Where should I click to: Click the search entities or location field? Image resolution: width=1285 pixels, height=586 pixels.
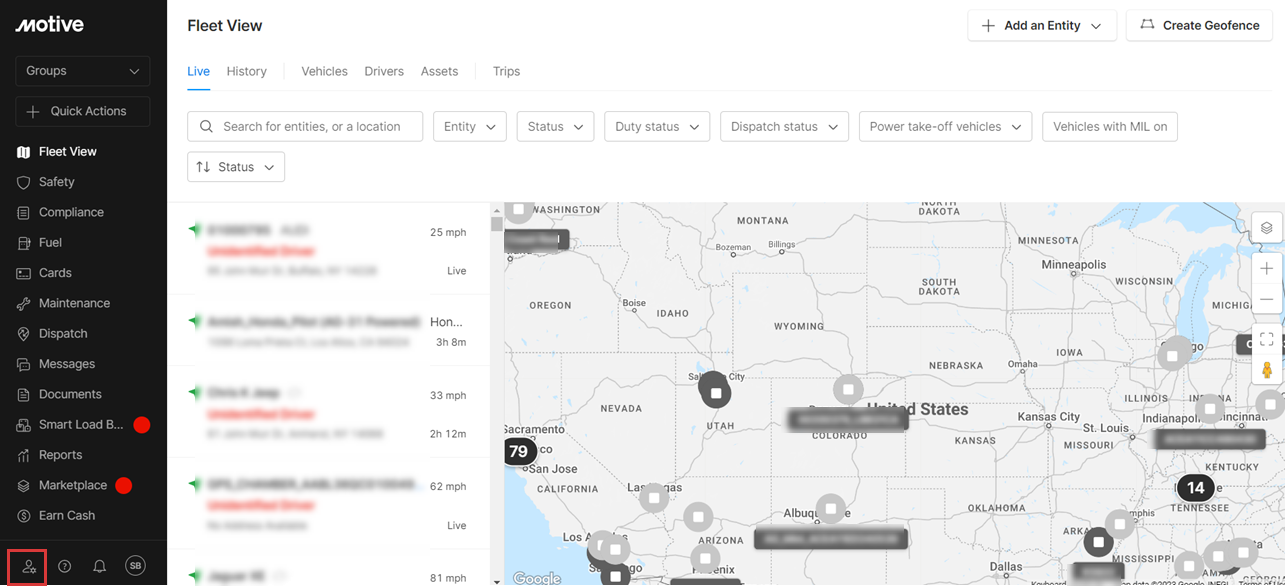click(305, 127)
